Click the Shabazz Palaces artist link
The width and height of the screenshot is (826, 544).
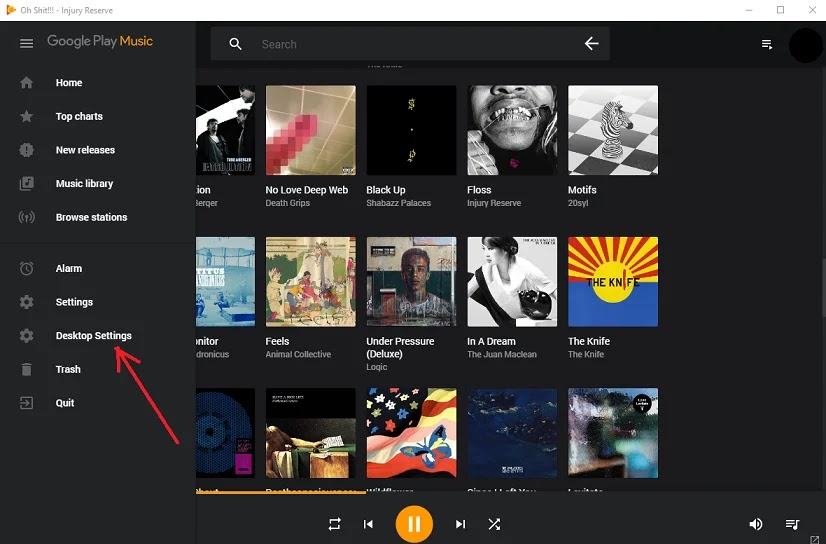(398, 203)
